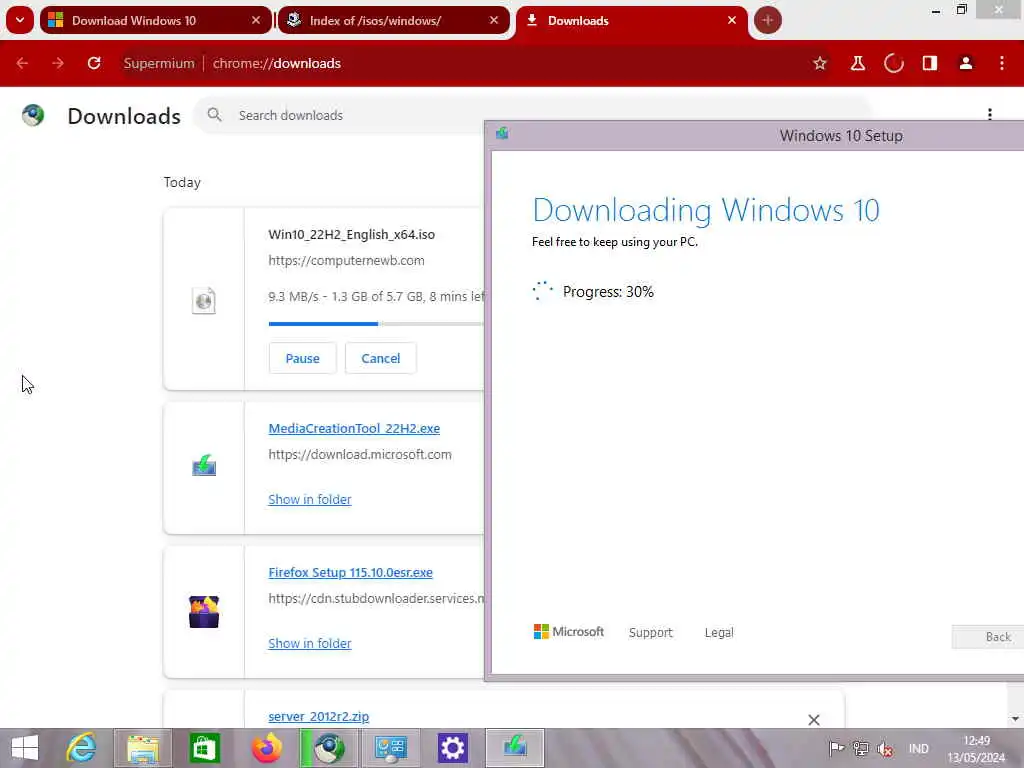Click the Supermium logo beside Downloads heading
1024x768 pixels.
[x=33, y=116]
